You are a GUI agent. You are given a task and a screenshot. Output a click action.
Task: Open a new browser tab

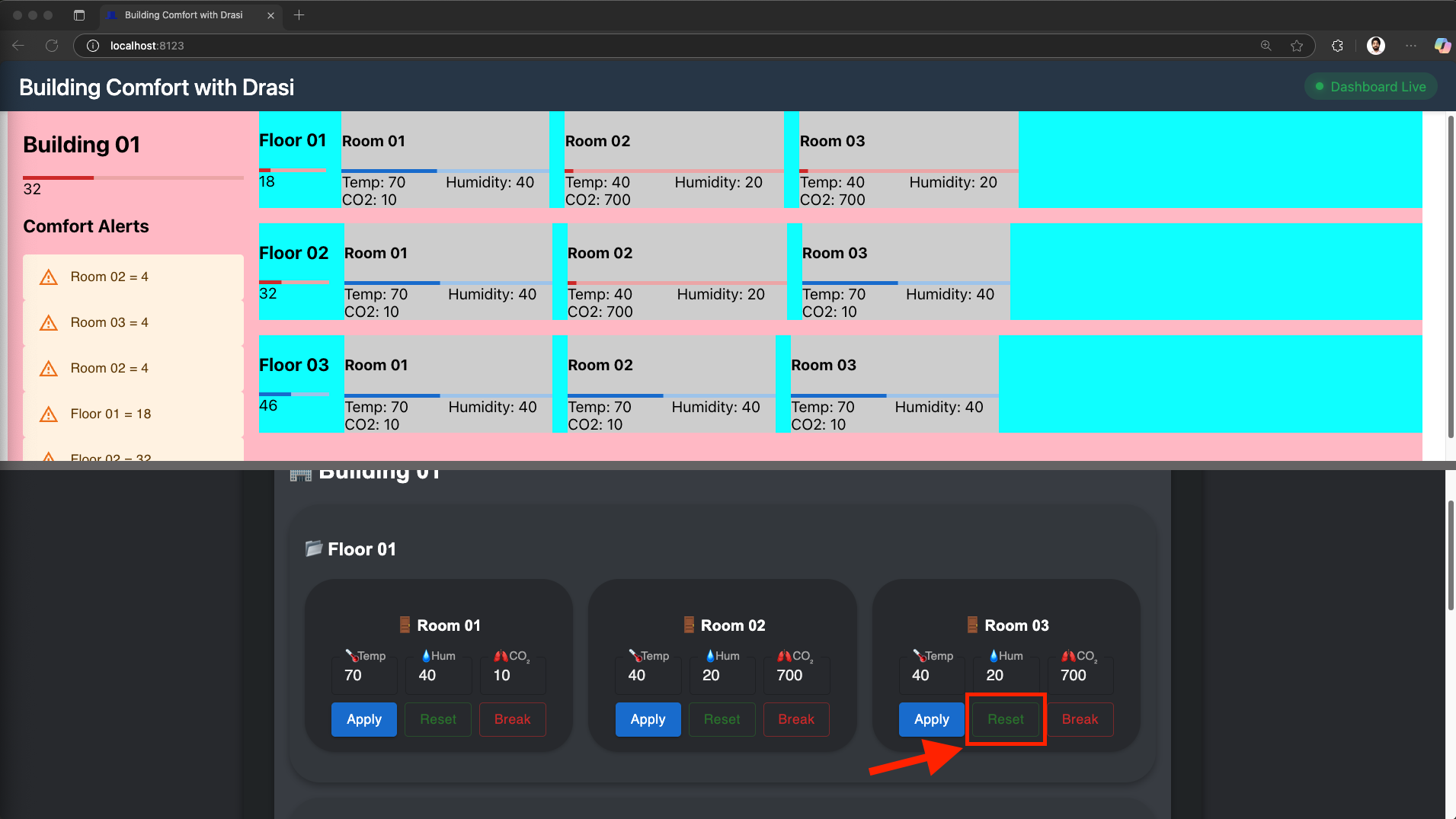point(299,15)
